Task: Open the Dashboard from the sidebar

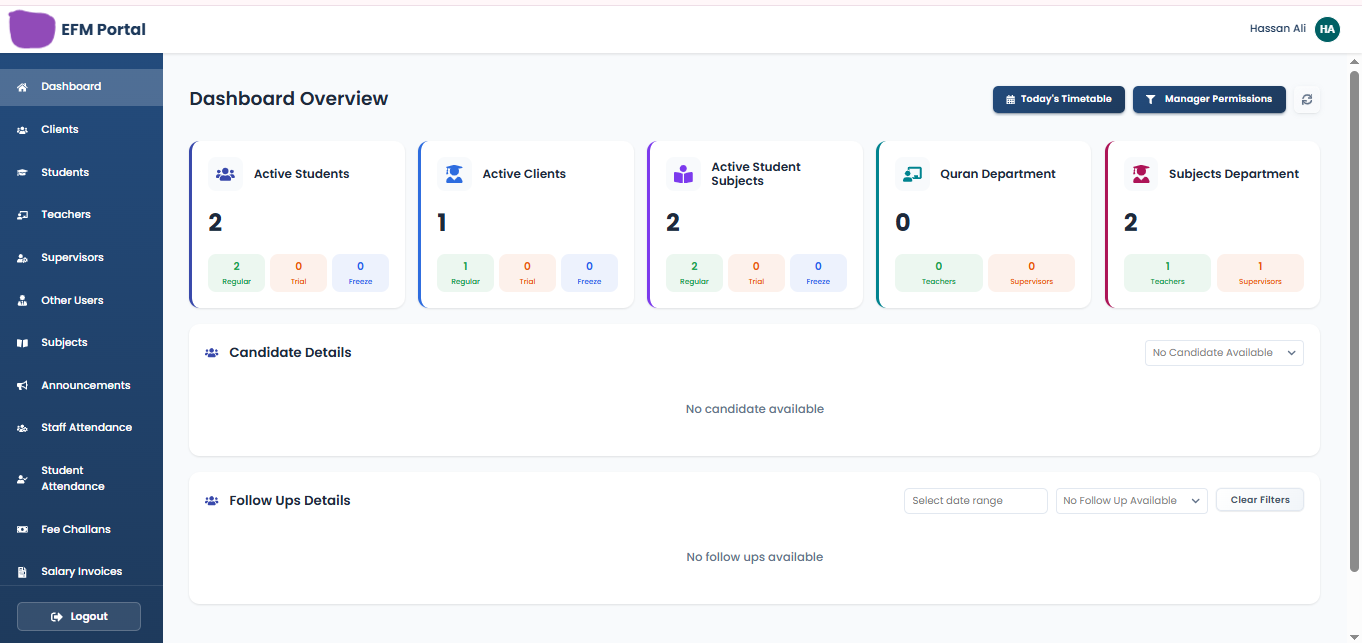Action: [x=22, y=86]
